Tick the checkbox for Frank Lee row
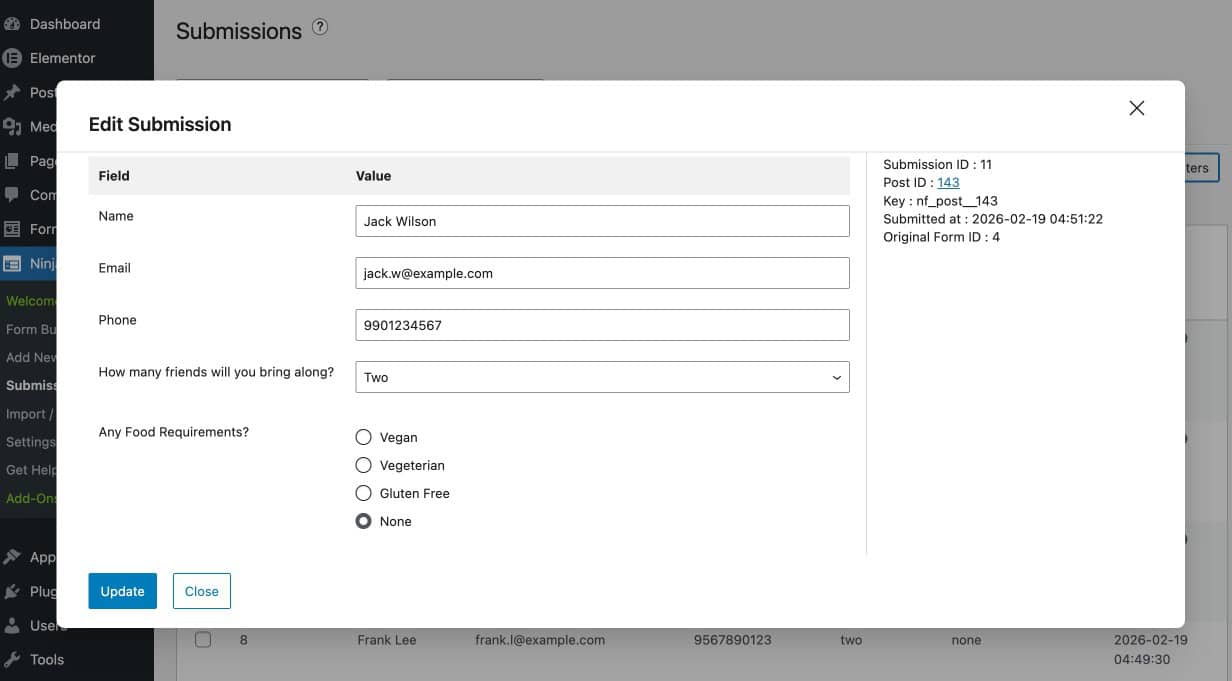The height and width of the screenshot is (681, 1232). pos(203,640)
